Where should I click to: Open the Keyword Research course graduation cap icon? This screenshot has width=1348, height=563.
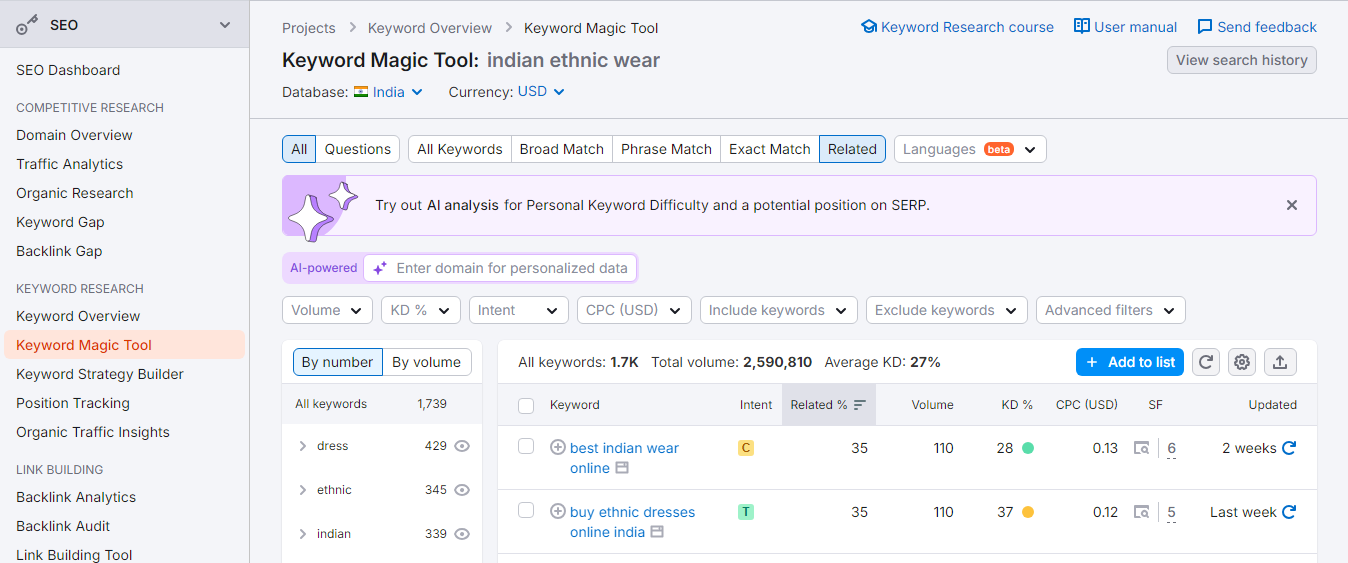869,27
